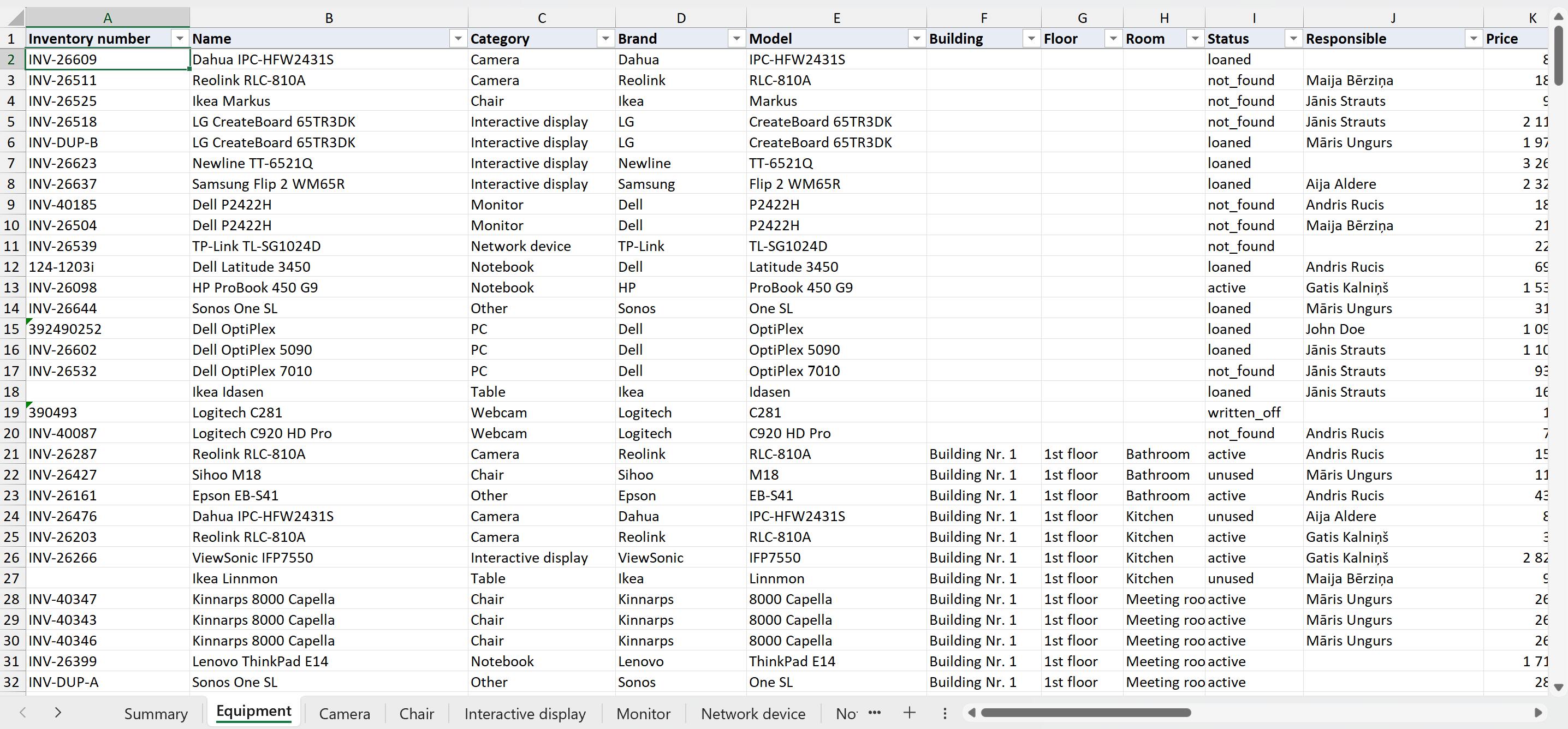1568x729 pixels.
Task: Select the John Doe cell
Action: pos(1393,329)
